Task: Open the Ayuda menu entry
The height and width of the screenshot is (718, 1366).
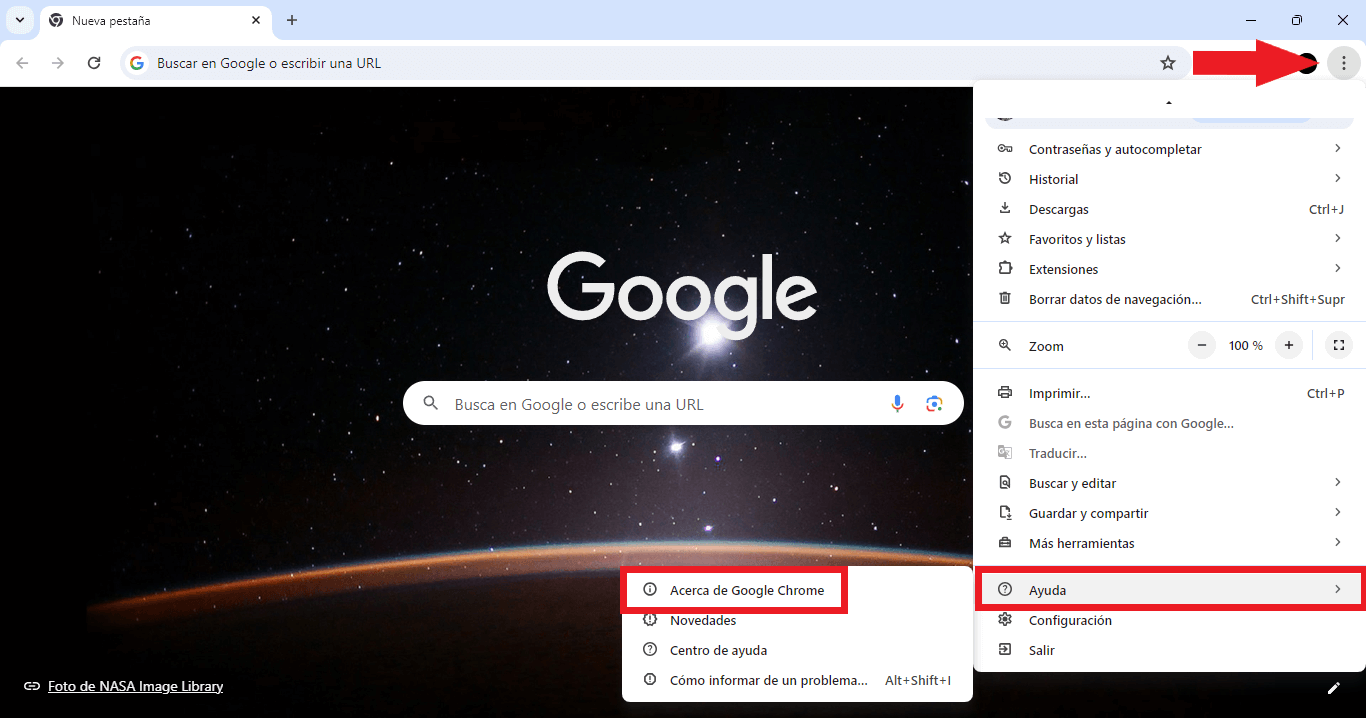Action: [x=1169, y=590]
